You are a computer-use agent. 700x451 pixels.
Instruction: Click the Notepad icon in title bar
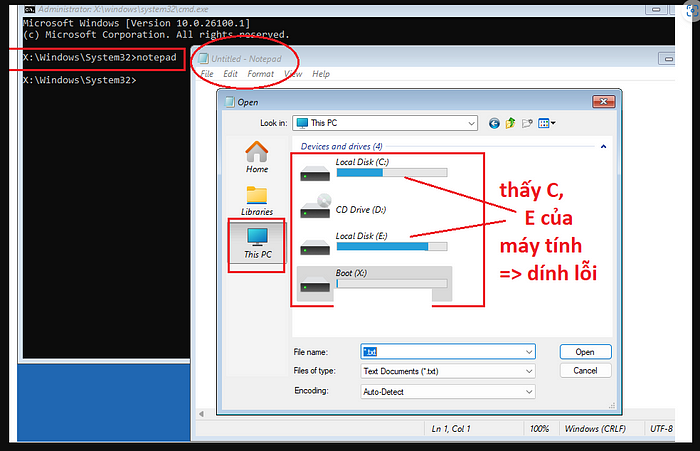(204, 58)
